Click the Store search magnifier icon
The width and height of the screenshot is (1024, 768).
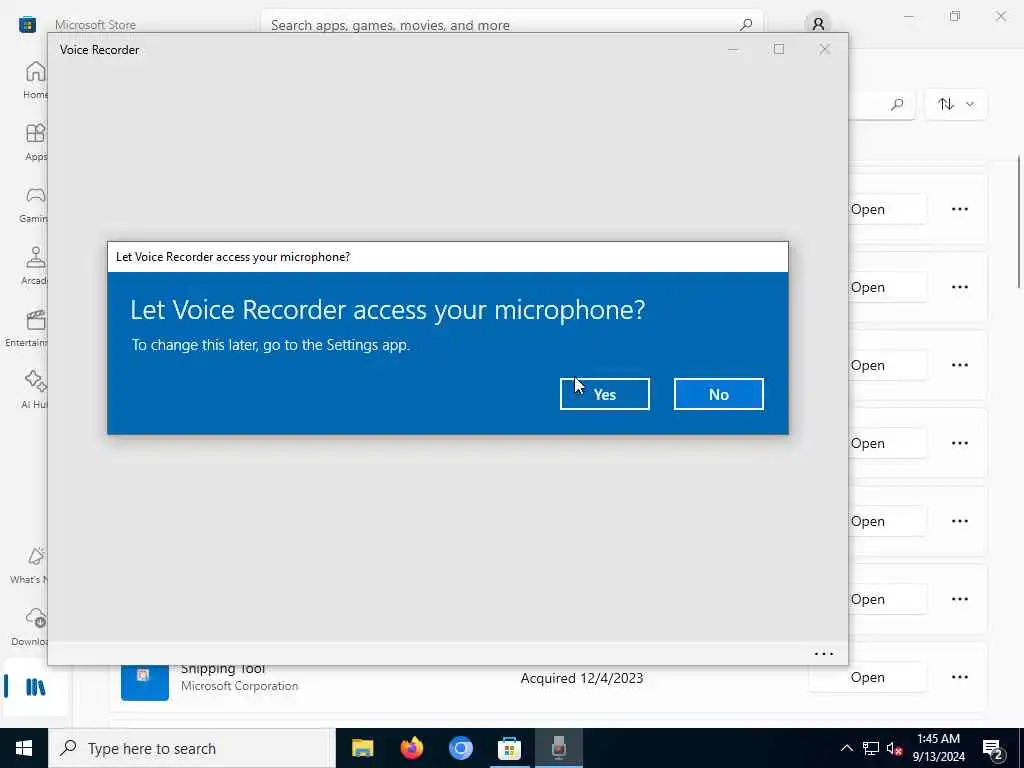(746, 25)
